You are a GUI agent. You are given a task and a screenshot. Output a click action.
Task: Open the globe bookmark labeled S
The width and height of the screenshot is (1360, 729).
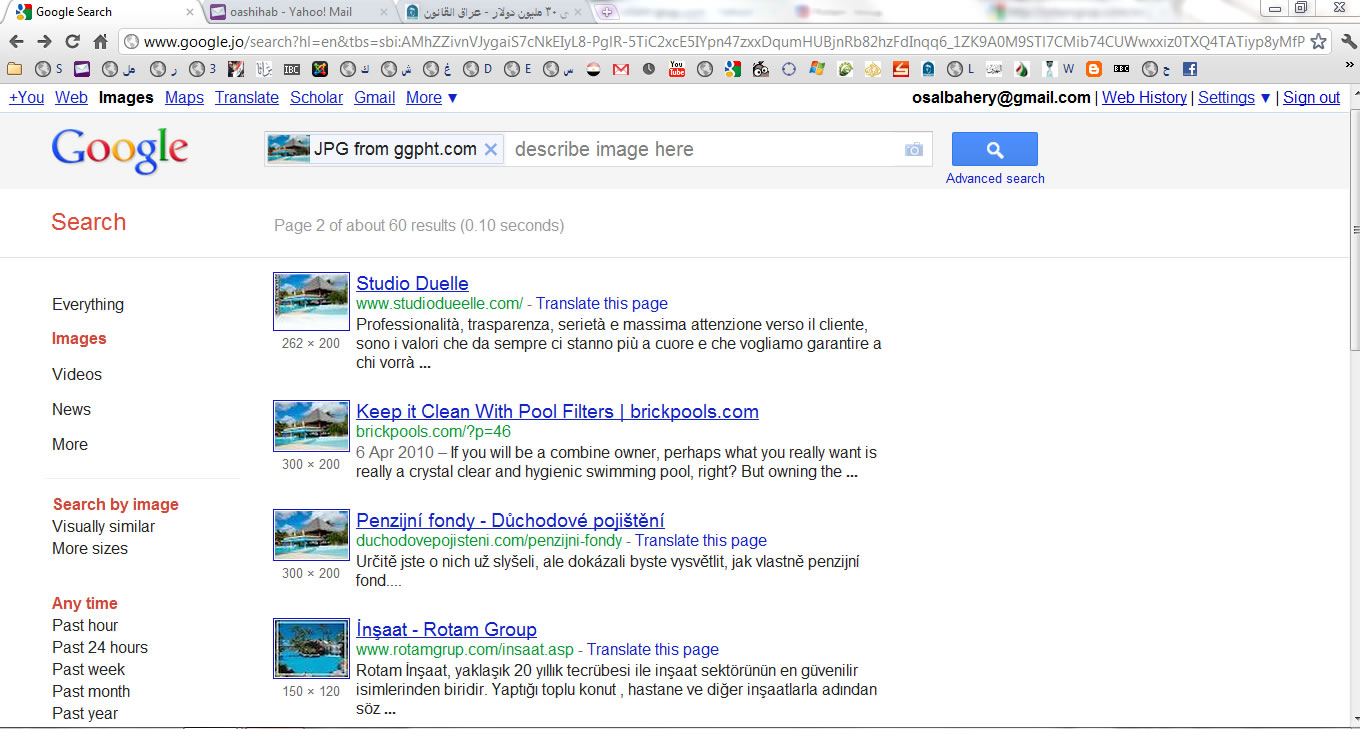[x=49, y=69]
